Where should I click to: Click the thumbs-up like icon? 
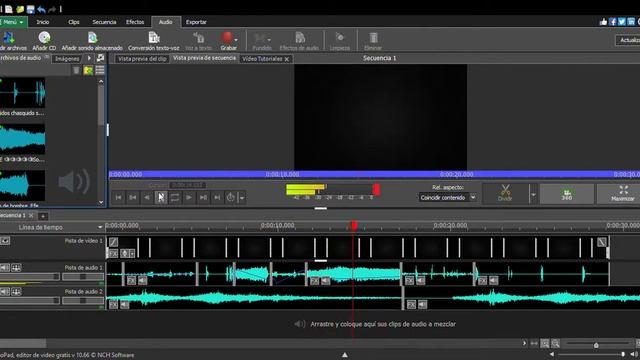(603, 22)
